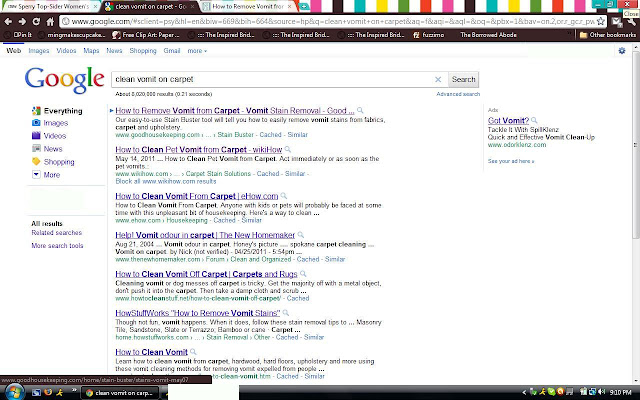Open Cached link of the eHow result

click(224, 220)
